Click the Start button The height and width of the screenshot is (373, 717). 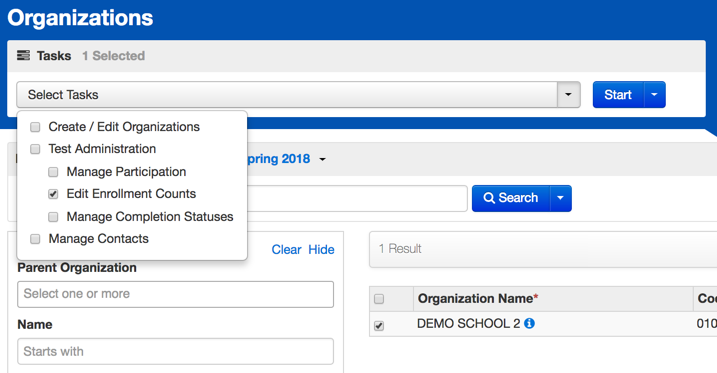618,95
